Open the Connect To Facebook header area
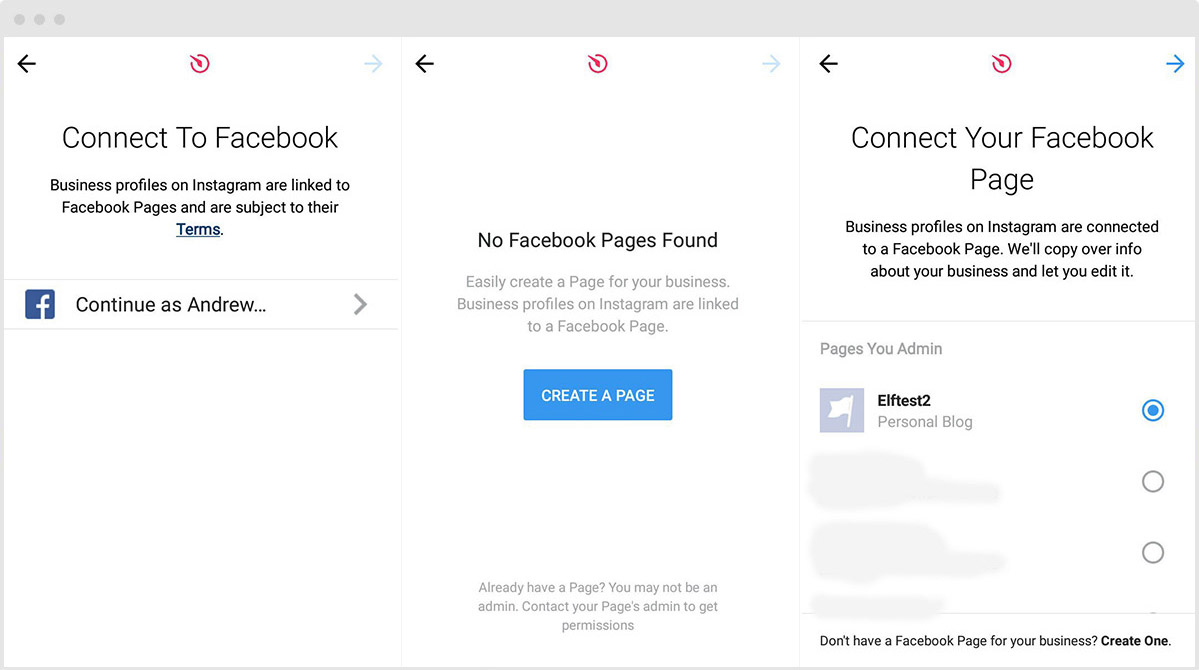 199,137
